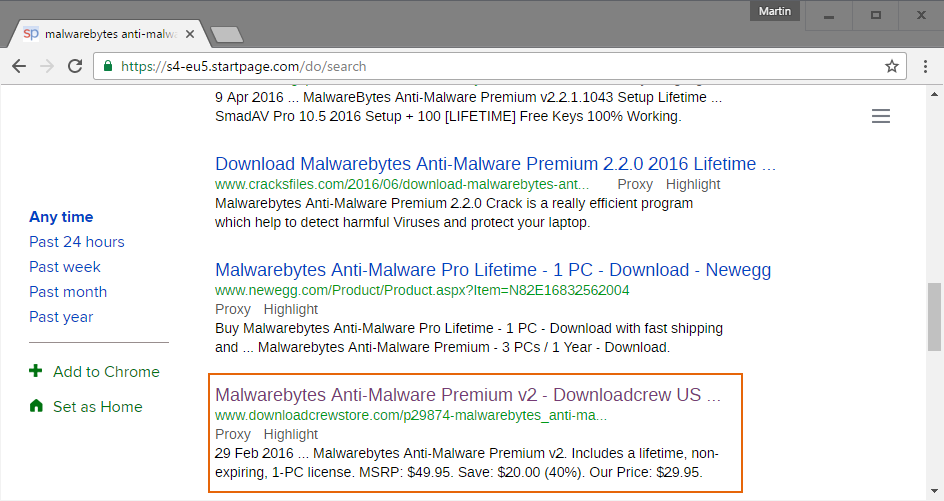Bookmark this page with the star icon
The width and height of the screenshot is (944, 501).
point(892,66)
